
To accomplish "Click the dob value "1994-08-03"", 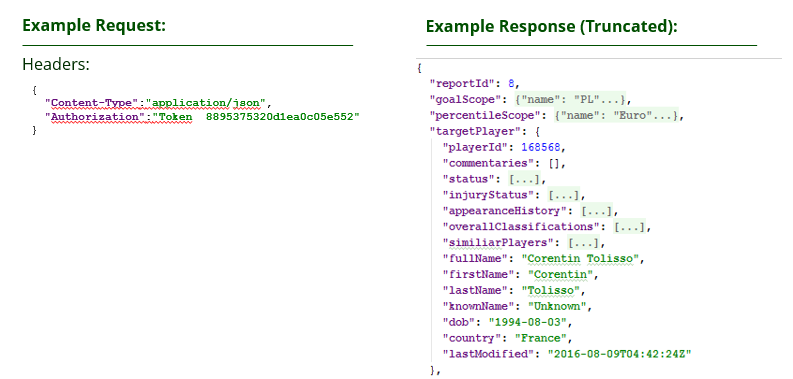I will pos(528,322).
